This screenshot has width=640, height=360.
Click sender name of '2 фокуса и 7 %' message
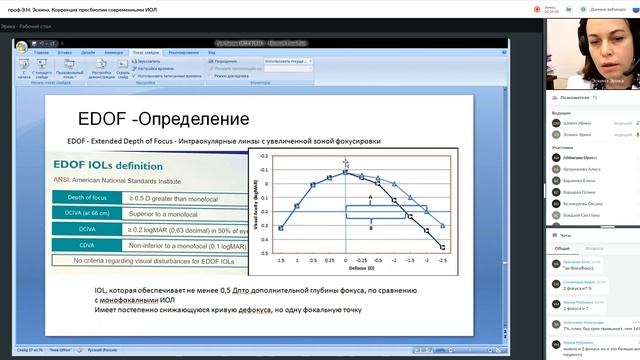point(579,282)
